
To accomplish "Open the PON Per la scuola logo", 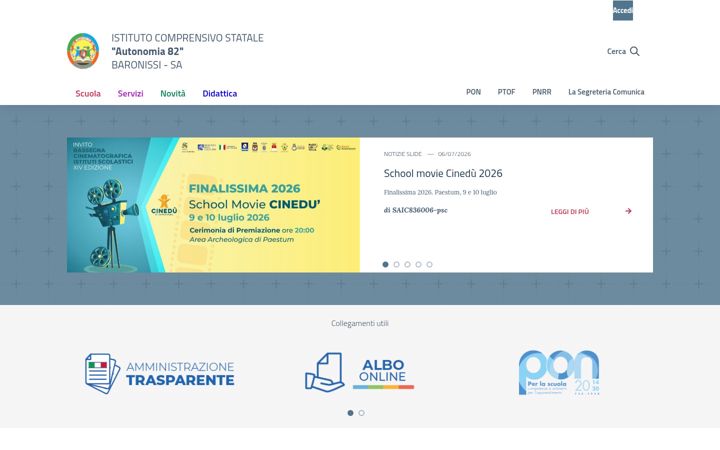I will coord(559,372).
